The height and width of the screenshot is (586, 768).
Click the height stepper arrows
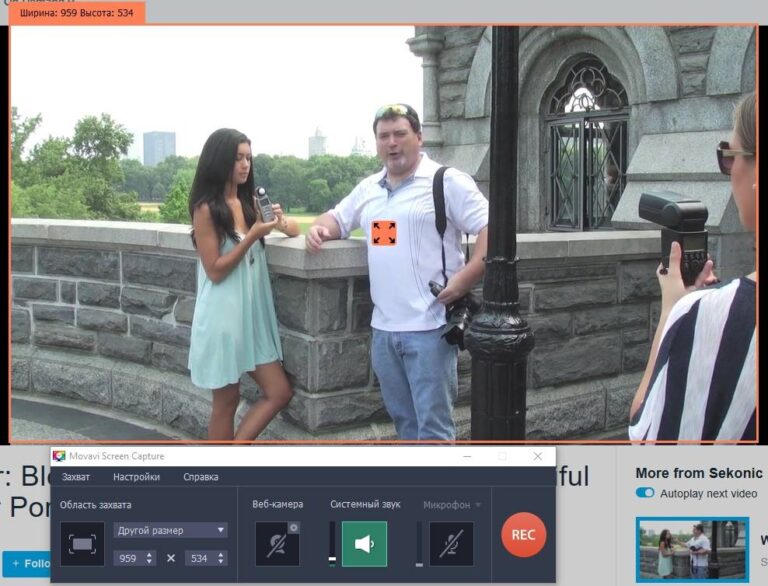[x=220, y=558]
